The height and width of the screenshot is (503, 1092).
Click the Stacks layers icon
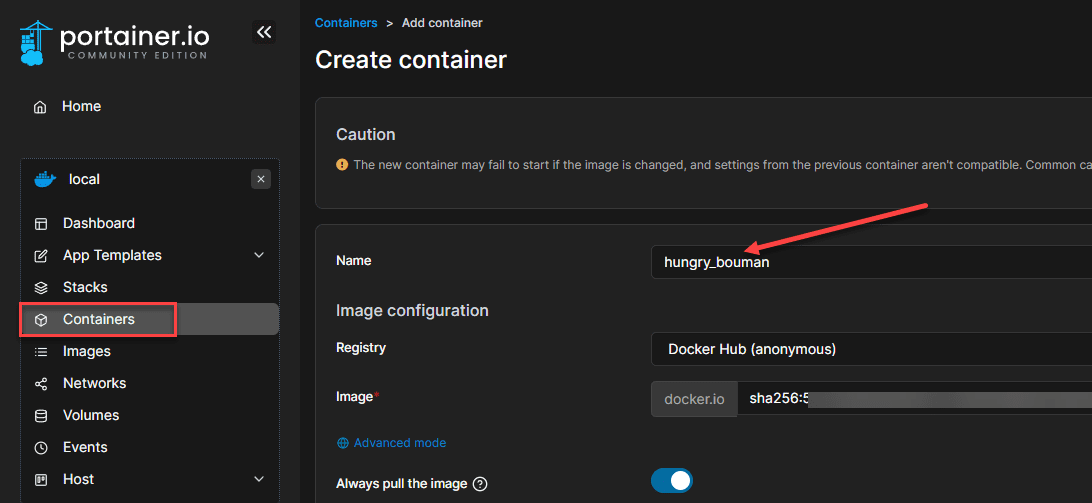(41, 288)
